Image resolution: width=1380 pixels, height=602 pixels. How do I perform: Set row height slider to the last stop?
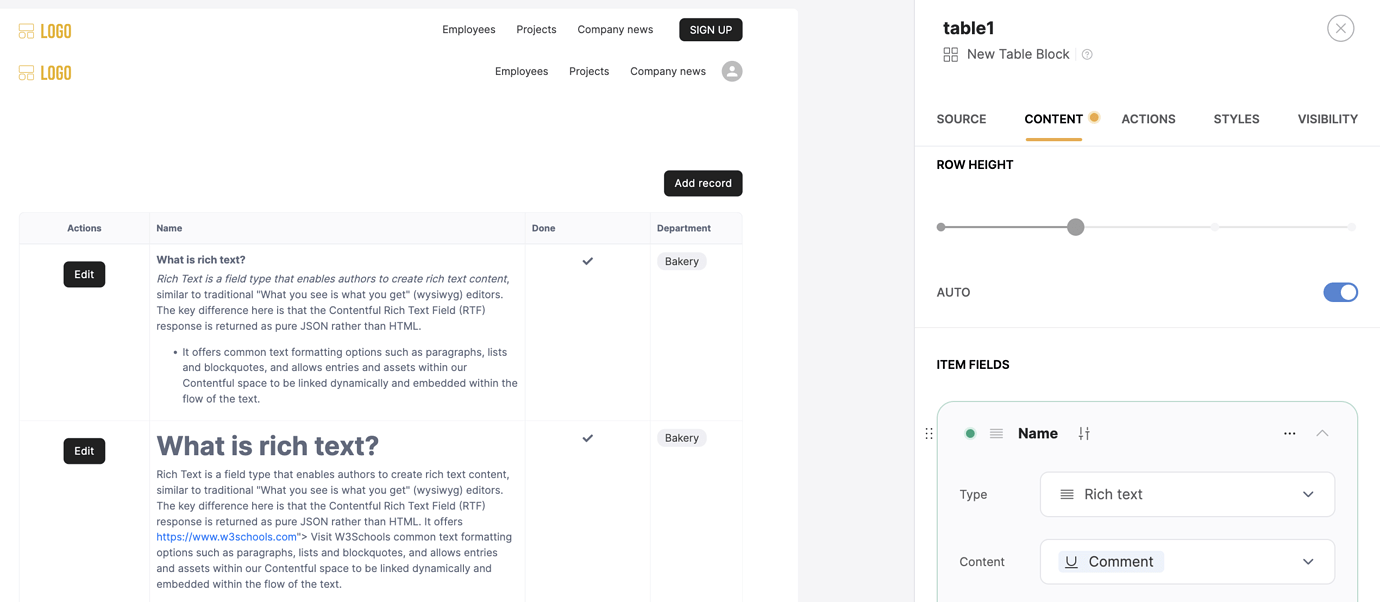[x=1351, y=227]
